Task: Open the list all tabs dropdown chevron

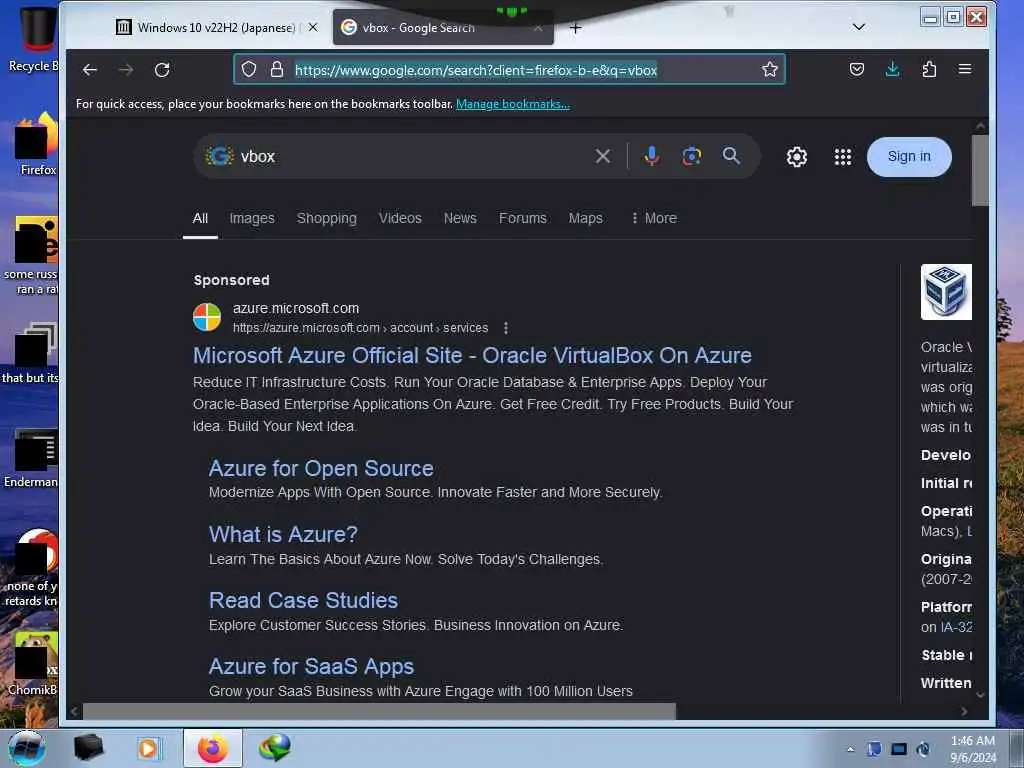Action: (859, 27)
